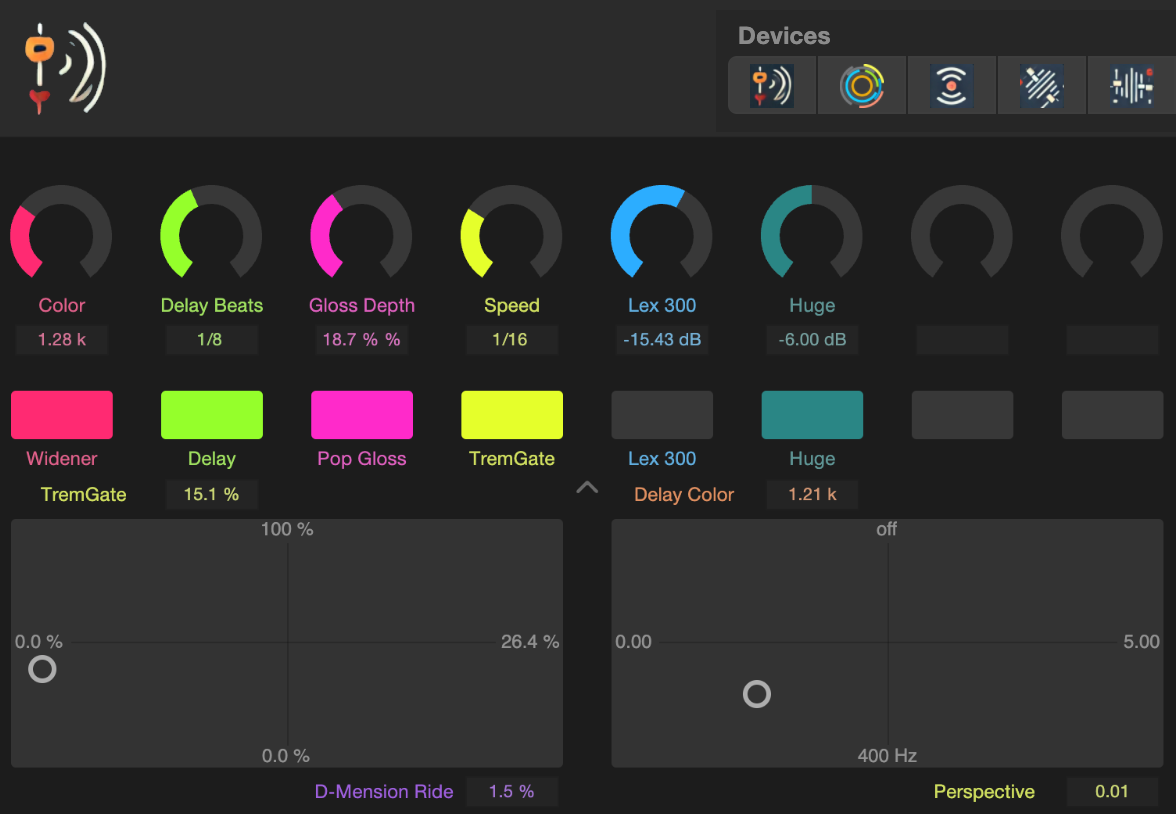The image size is (1176, 814).
Task: Click the off label on right pad
Action: coord(886,529)
